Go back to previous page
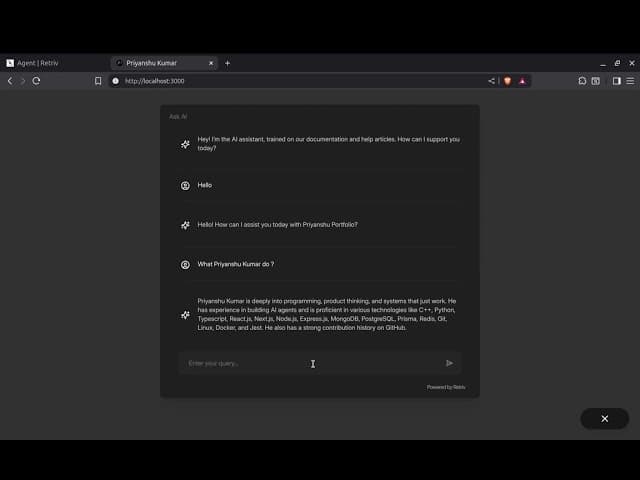The height and width of the screenshot is (480, 640). tap(10, 81)
